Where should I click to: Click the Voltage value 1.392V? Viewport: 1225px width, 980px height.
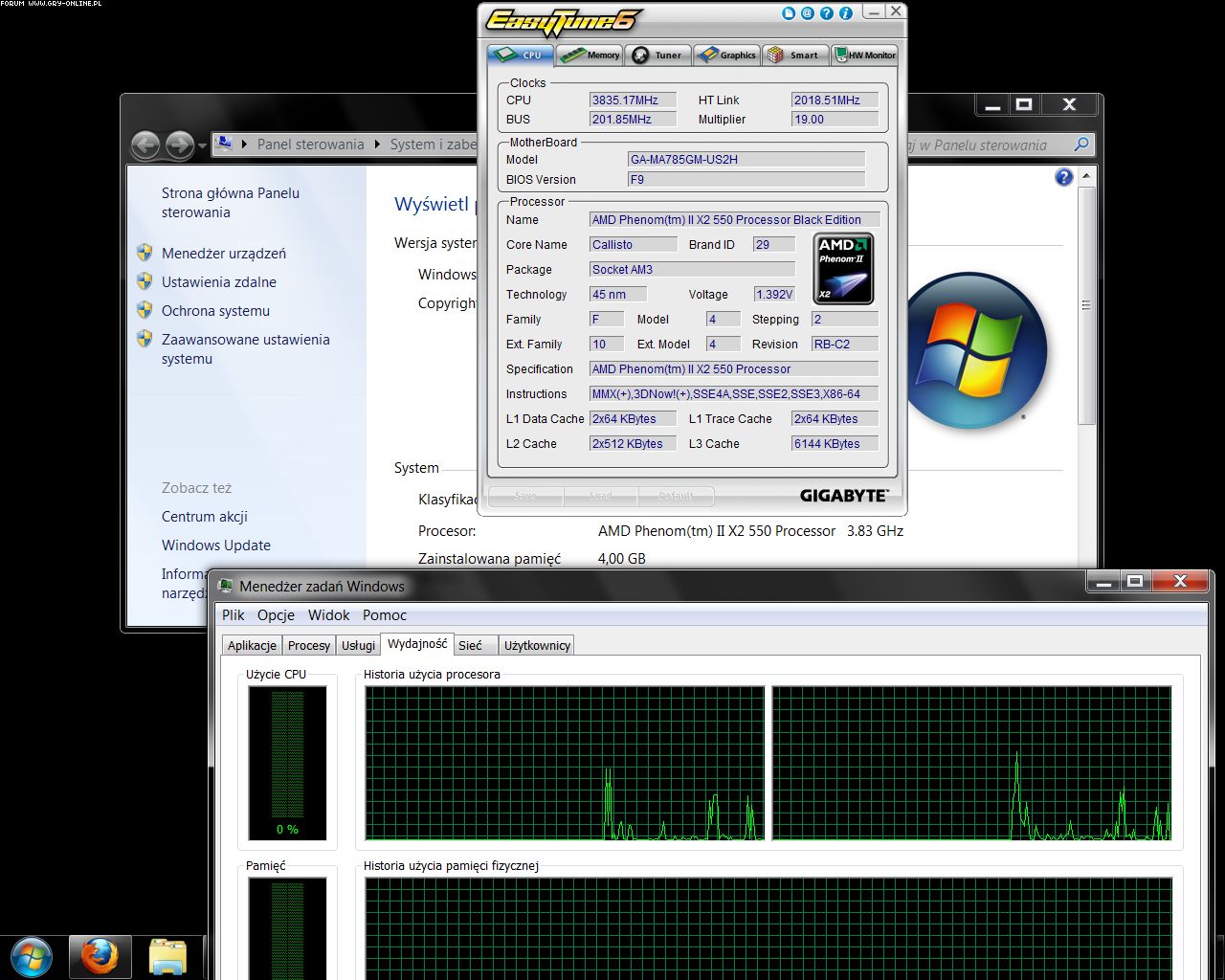(774, 295)
